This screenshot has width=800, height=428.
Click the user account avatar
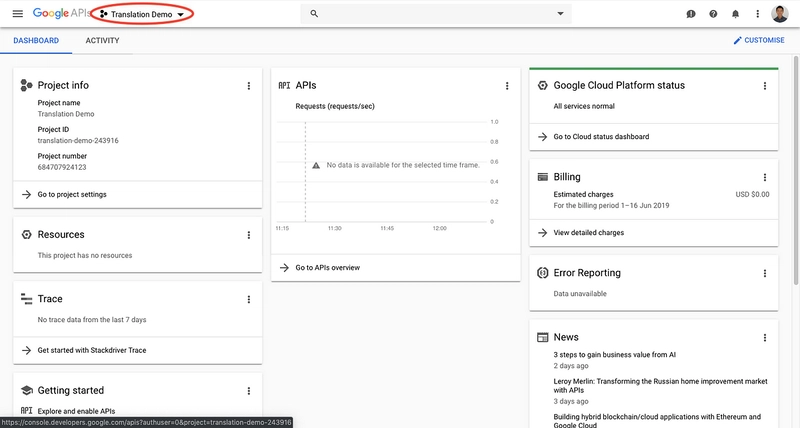[x=780, y=14]
